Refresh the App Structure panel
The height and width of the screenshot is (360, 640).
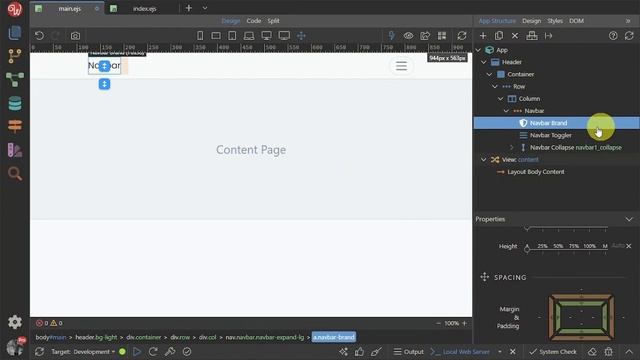click(x=629, y=36)
